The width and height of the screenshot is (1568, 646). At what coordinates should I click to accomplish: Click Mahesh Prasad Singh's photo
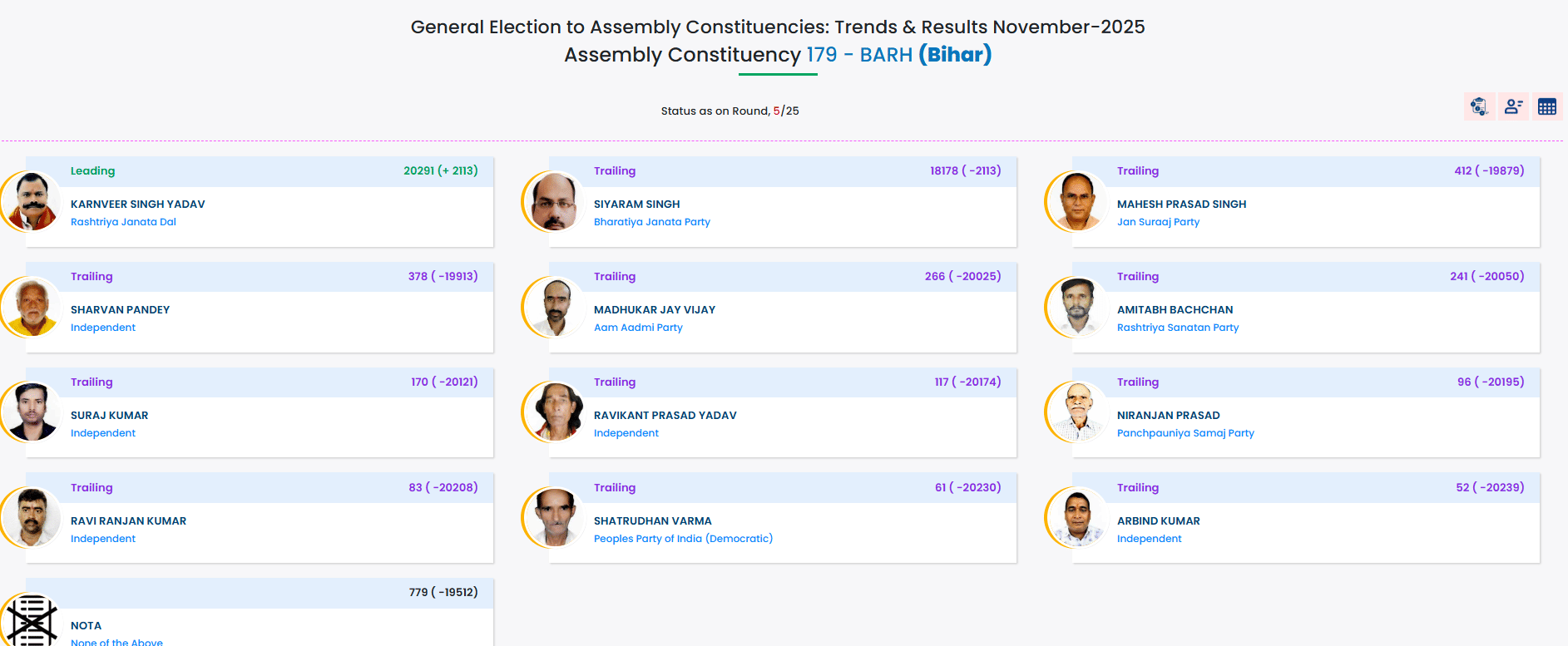tap(1077, 201)
